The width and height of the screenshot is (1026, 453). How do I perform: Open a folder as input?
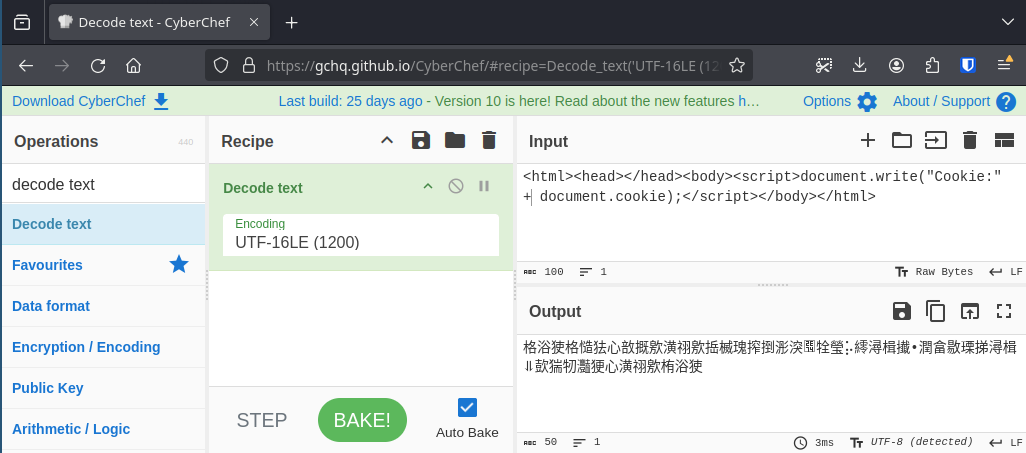902,140
